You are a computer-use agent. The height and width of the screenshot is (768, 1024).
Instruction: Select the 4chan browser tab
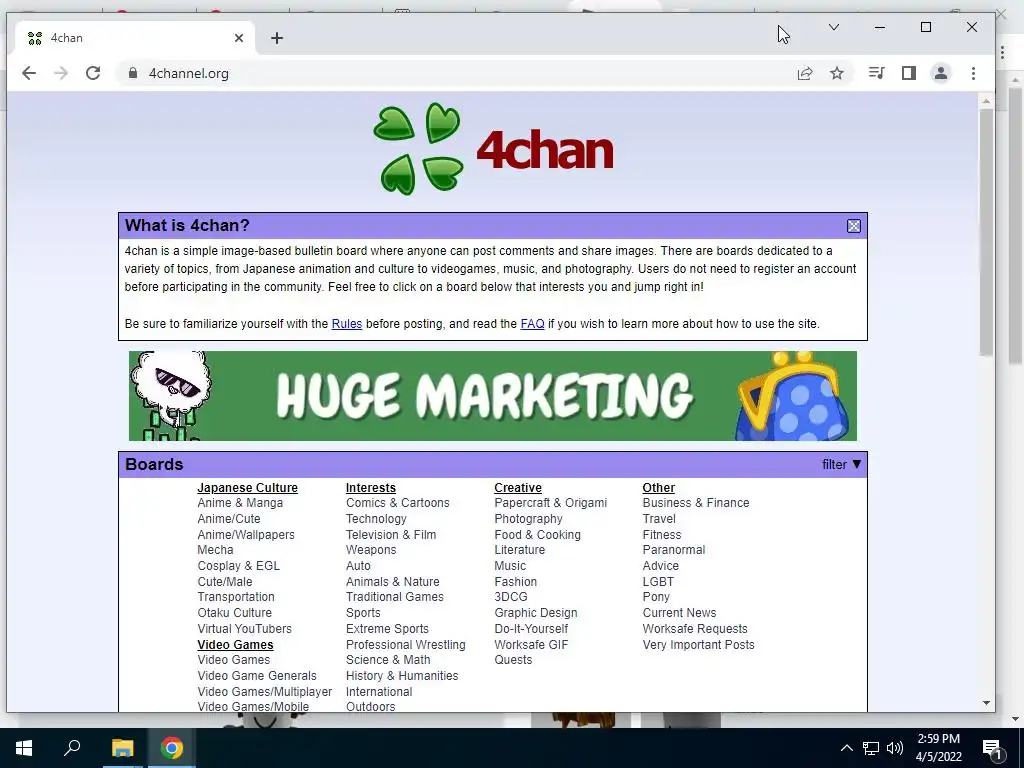[x=134, y=38]
